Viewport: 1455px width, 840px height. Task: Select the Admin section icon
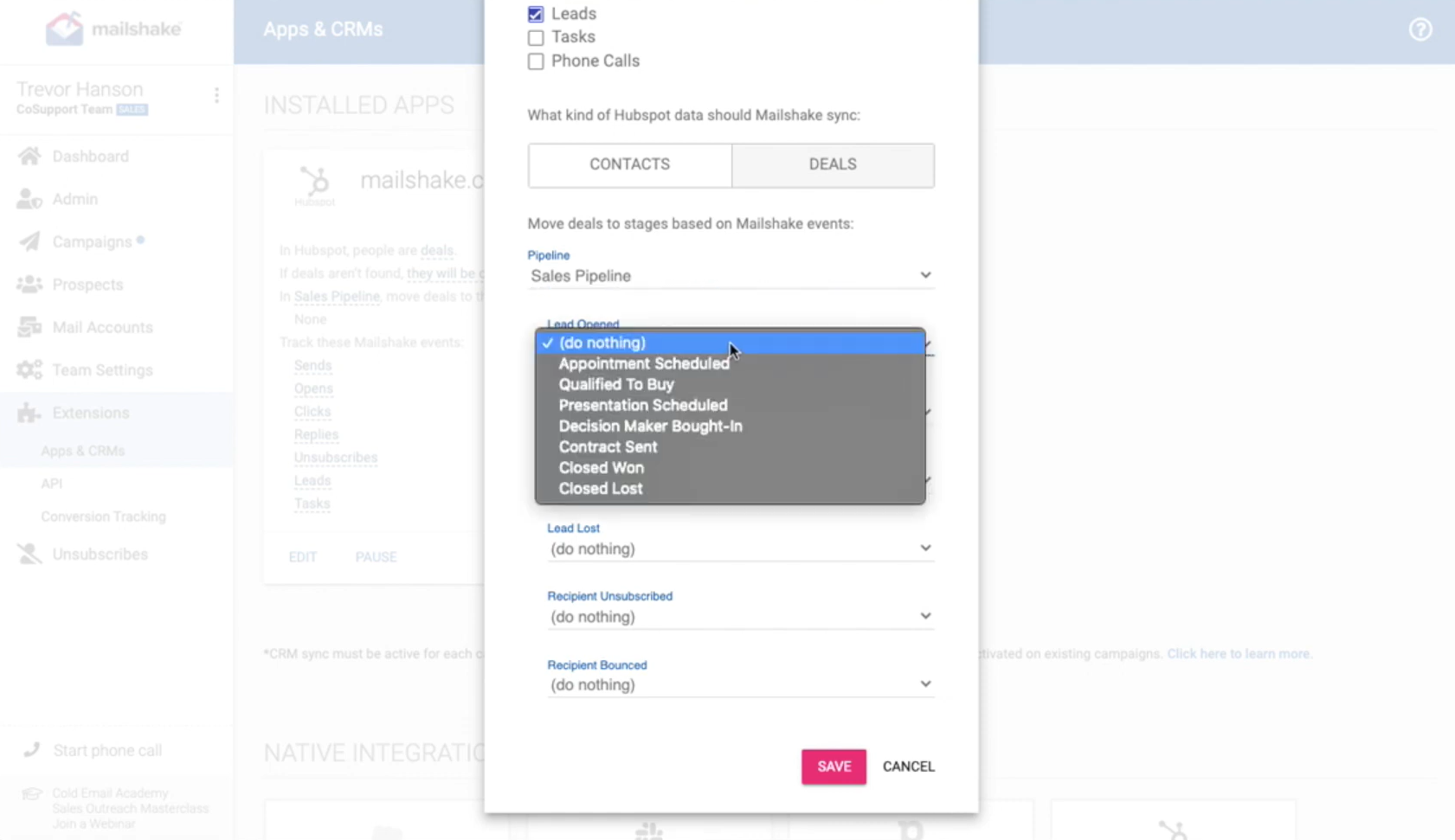(x=29, y=198)
